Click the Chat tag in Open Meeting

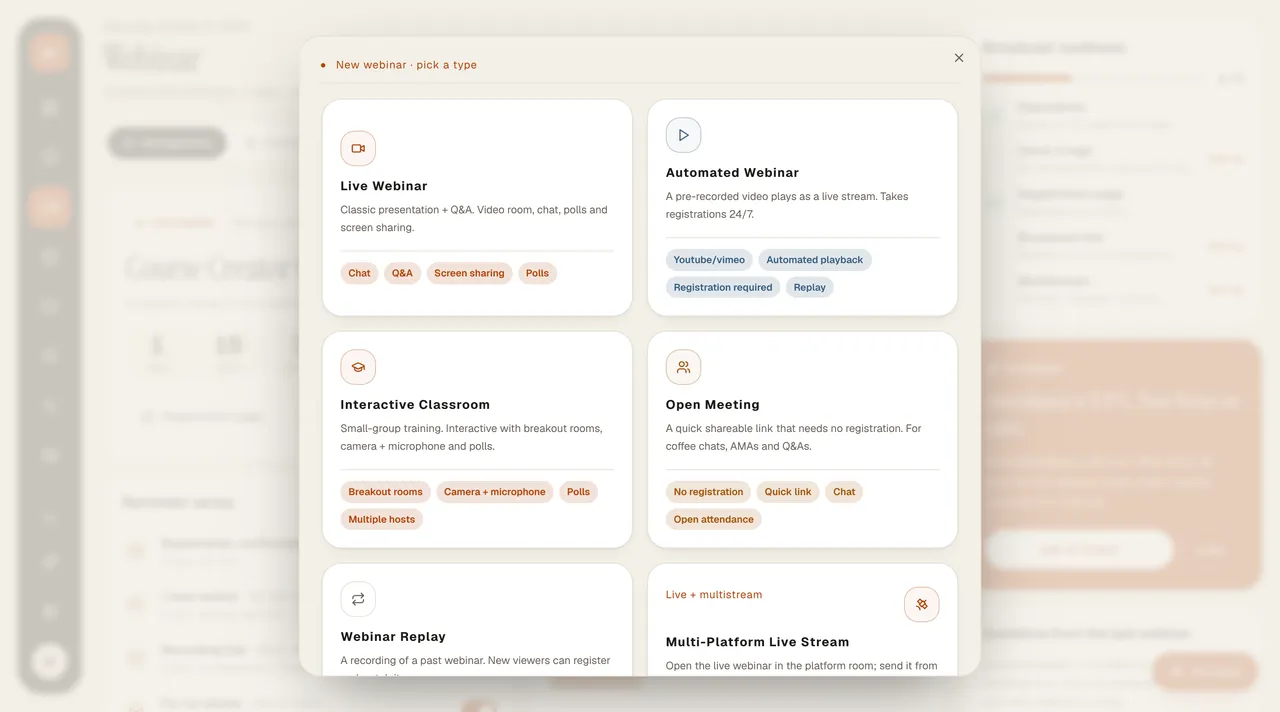point(844,492)
